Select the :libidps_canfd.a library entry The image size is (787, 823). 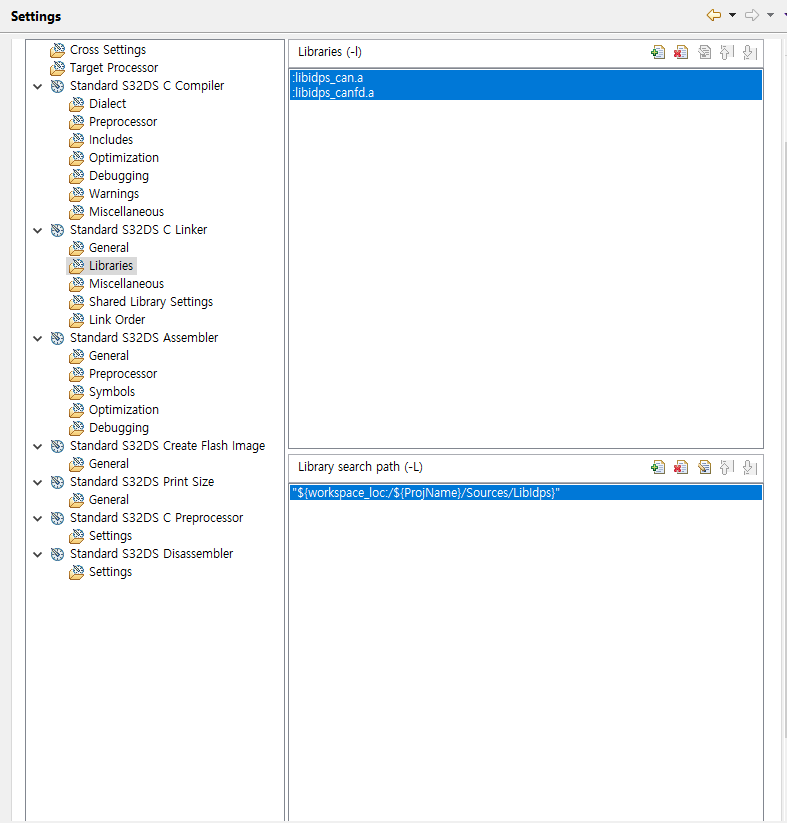[526, 93]
